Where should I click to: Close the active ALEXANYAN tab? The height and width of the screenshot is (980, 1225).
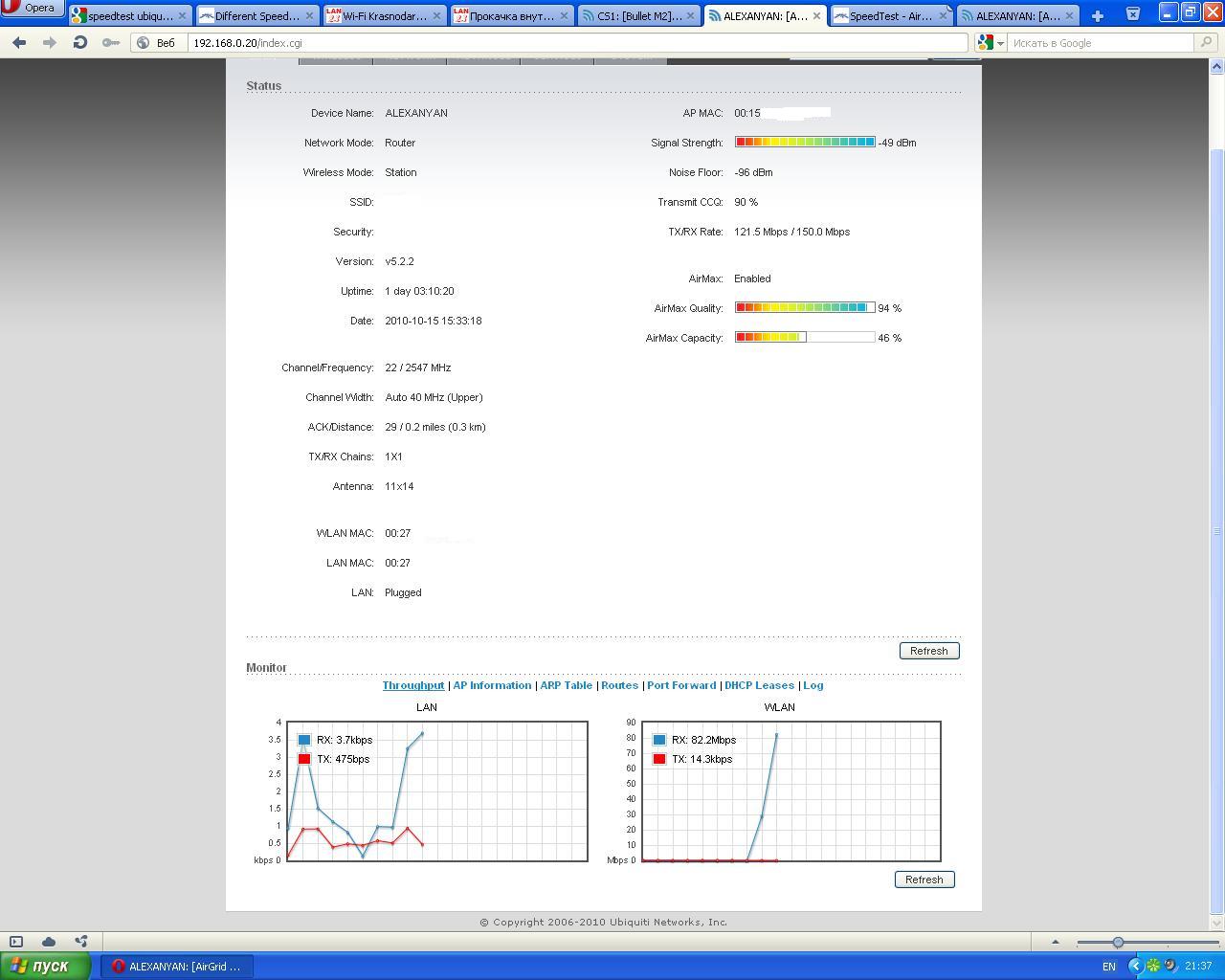coord(817,16)
